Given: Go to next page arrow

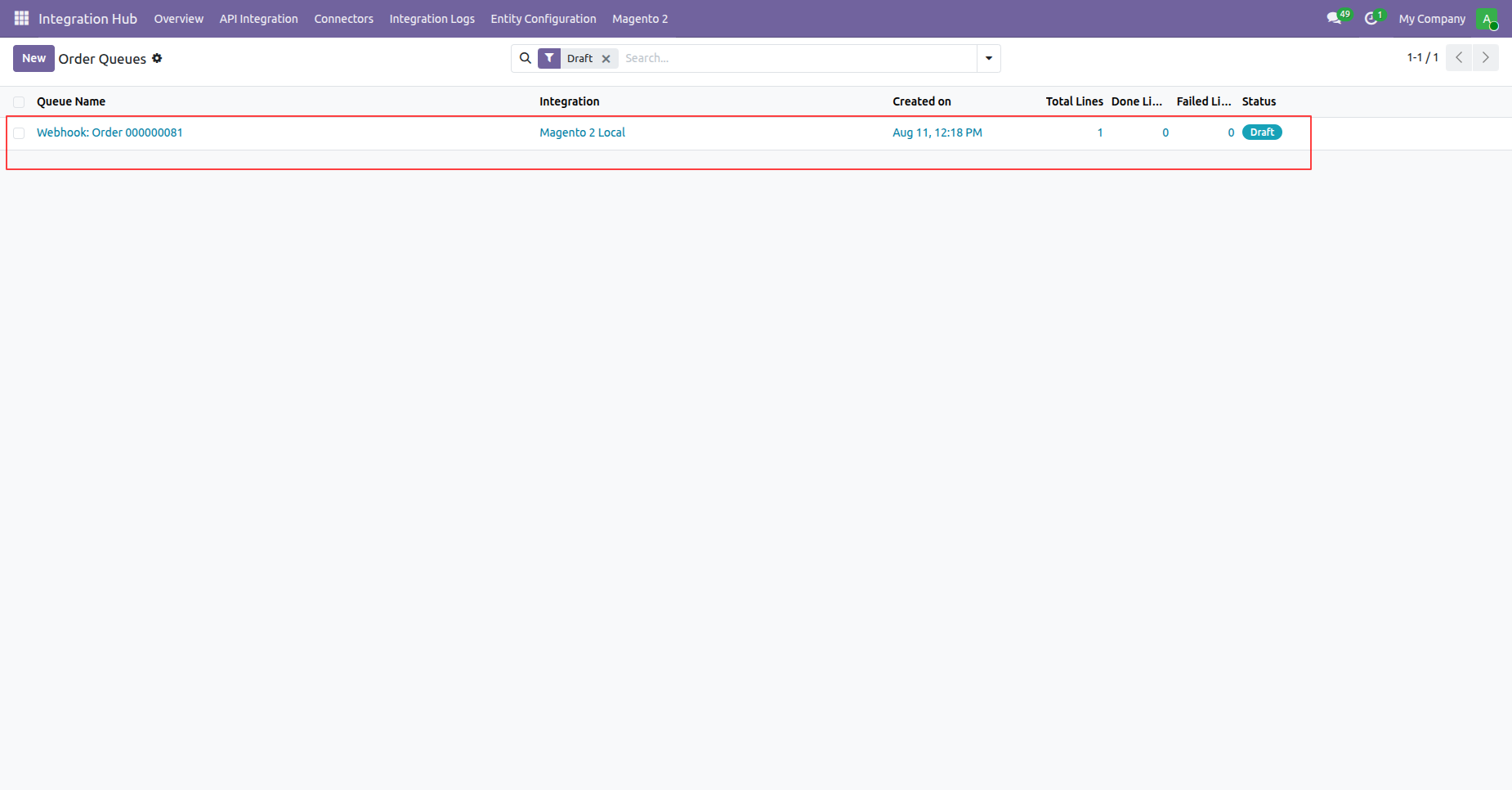Looking at the screenshot, I should [x=1486, y=58].
